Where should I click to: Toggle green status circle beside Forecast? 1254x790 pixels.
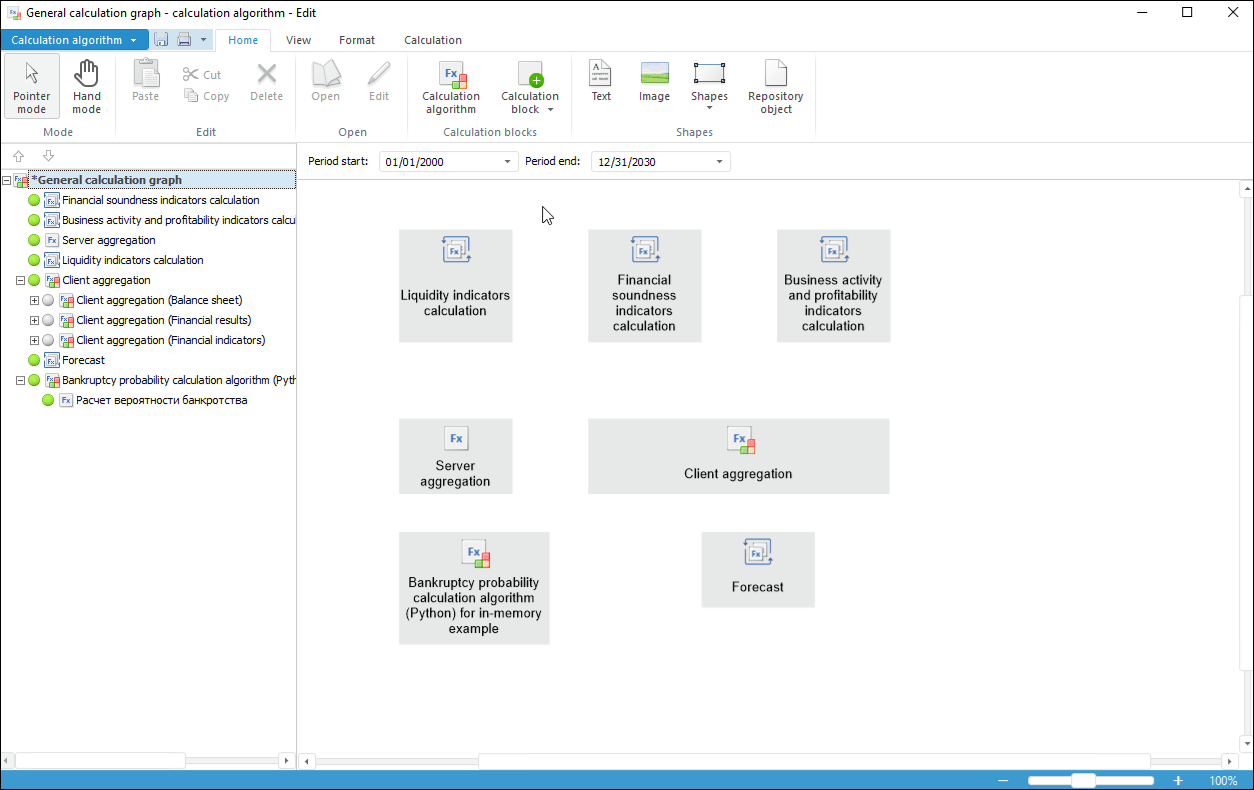click(34, 360)
